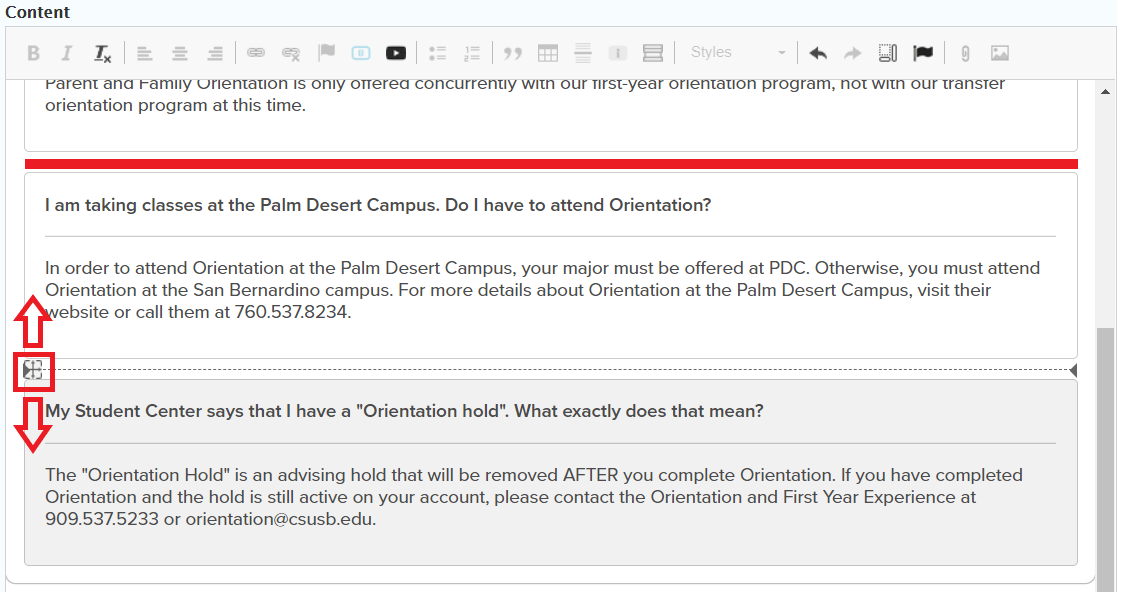Insert a numbered list
This screenshot has width=1123, height=592.
(472, 53)
